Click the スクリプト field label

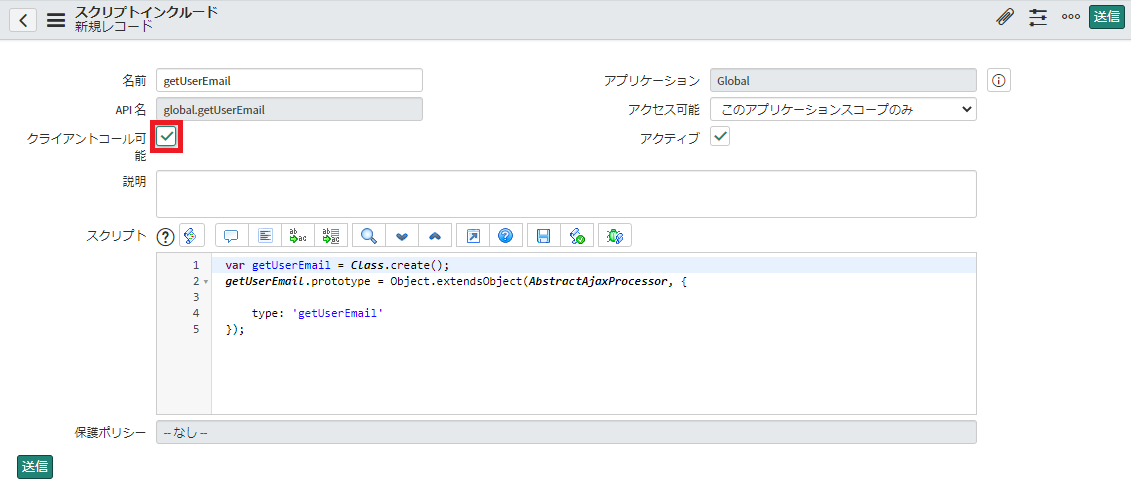[x=116, y=236]
